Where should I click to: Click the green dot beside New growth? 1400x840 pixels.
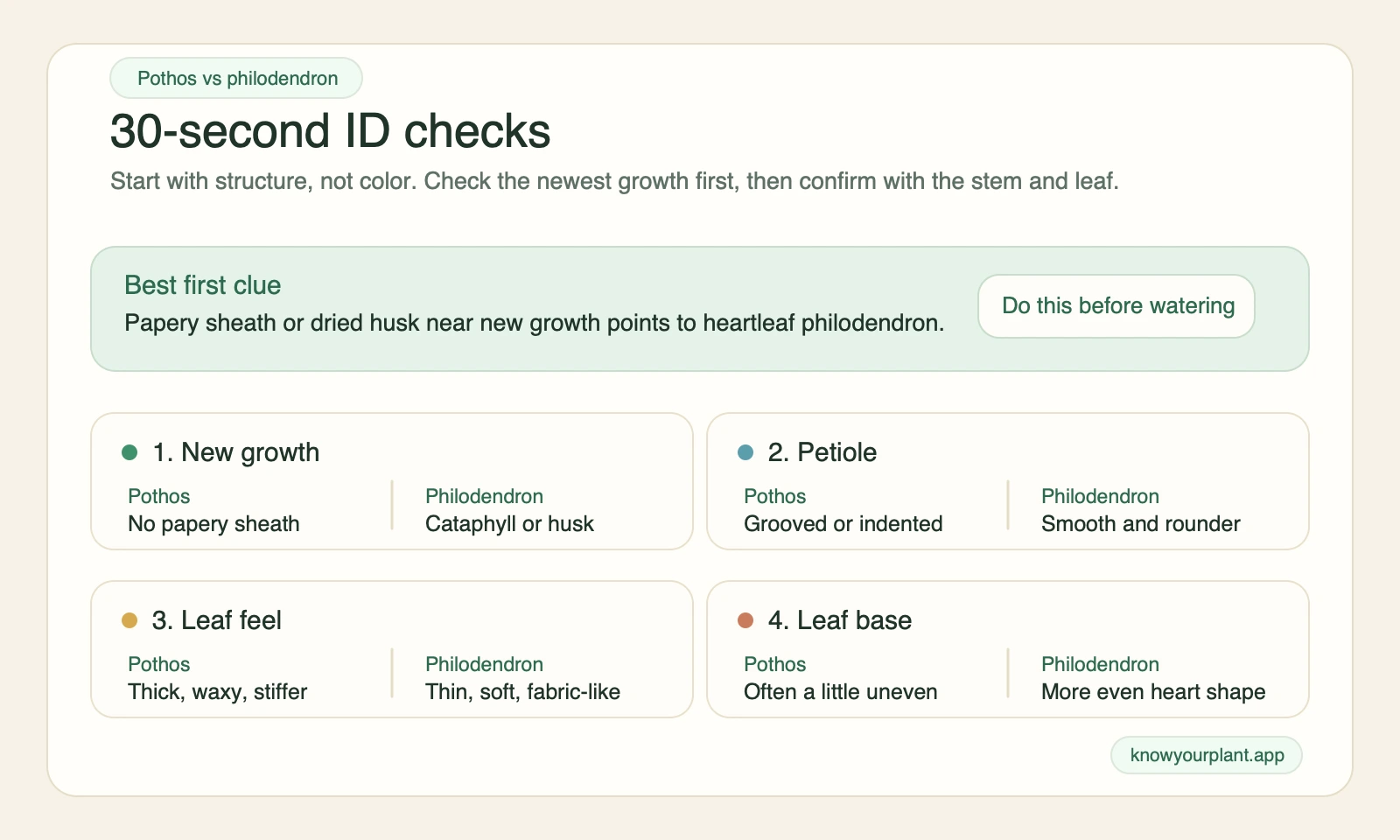(129, 452)
